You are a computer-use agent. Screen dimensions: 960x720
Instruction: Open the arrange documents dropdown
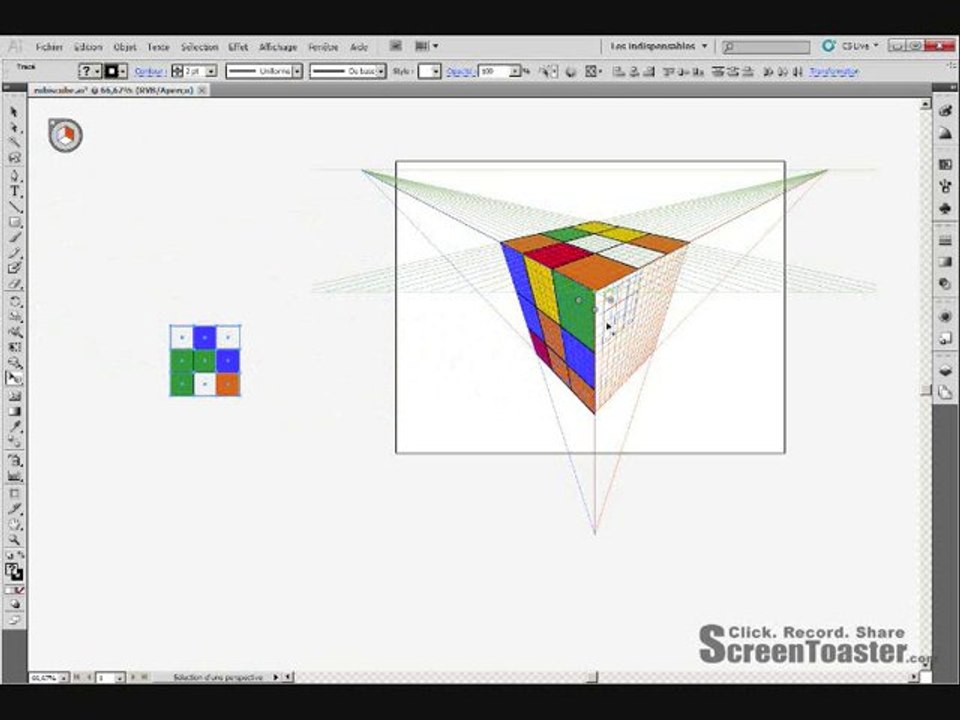[x=427, y=46]
